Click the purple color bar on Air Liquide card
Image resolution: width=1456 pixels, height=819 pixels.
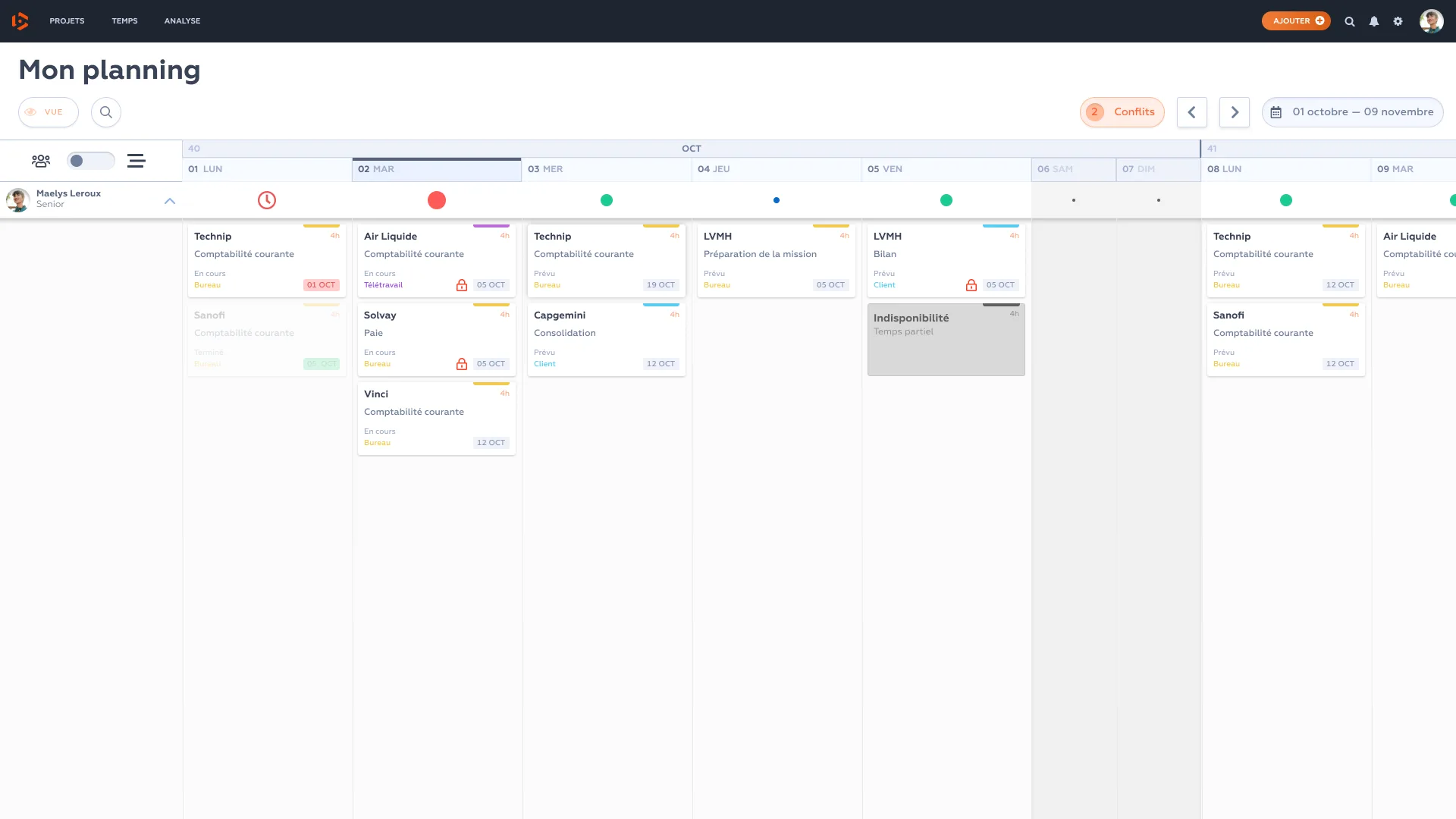click(491, 226)
